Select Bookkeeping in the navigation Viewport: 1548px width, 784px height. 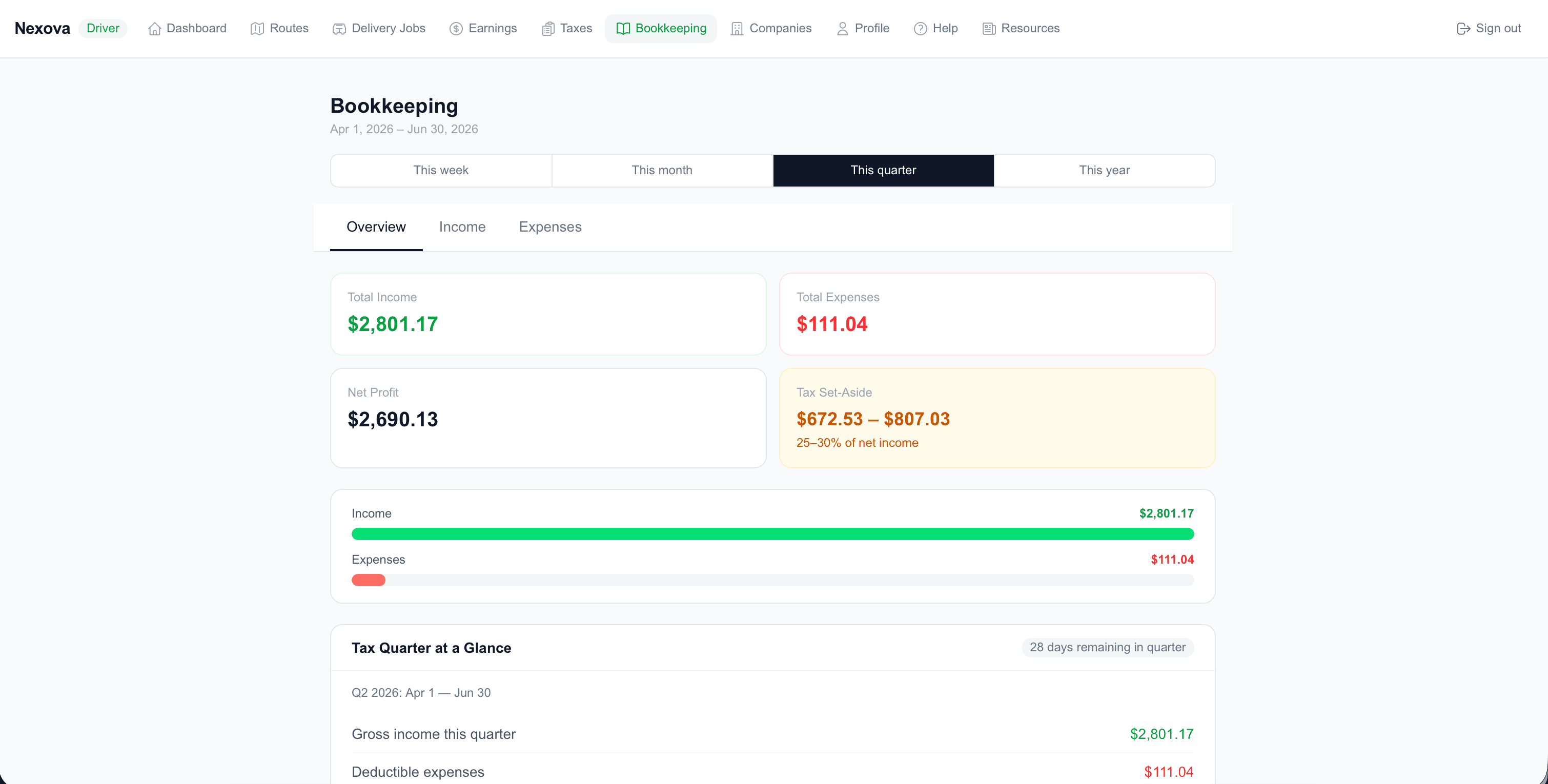pos(661,28)
